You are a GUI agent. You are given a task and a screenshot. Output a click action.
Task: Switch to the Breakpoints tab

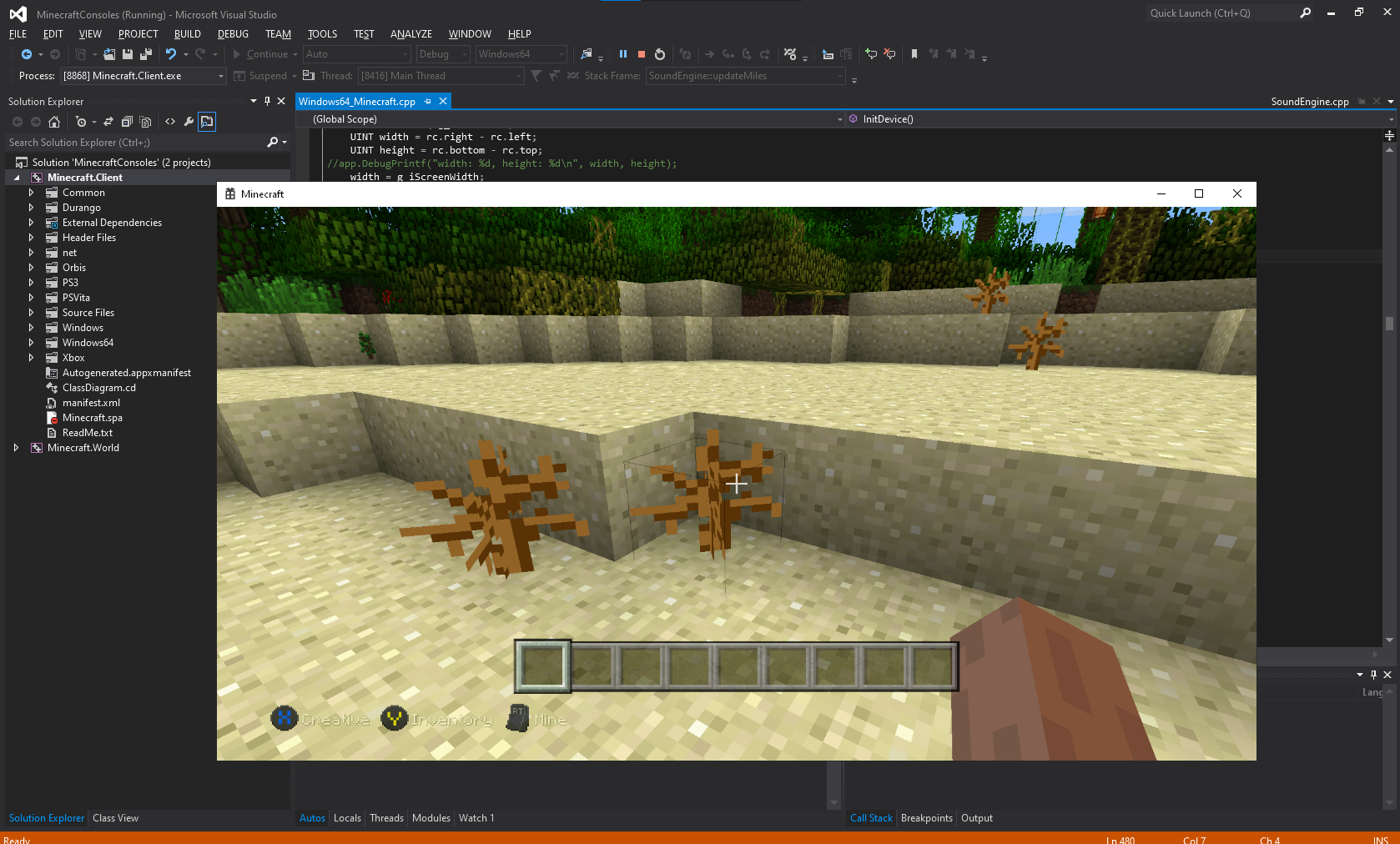(x=927, y=818)
